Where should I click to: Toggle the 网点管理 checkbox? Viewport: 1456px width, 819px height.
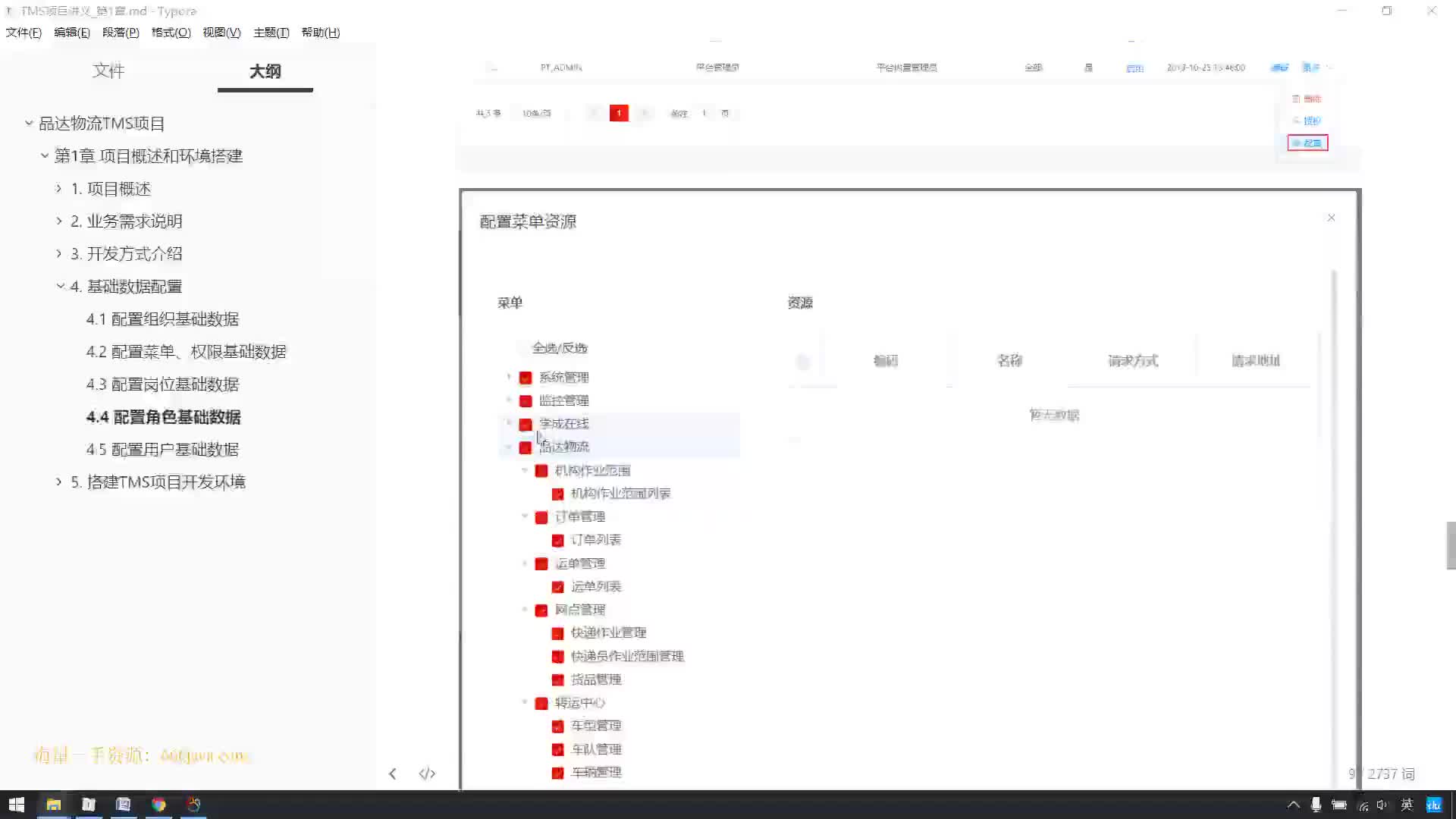tap(541, 610)
